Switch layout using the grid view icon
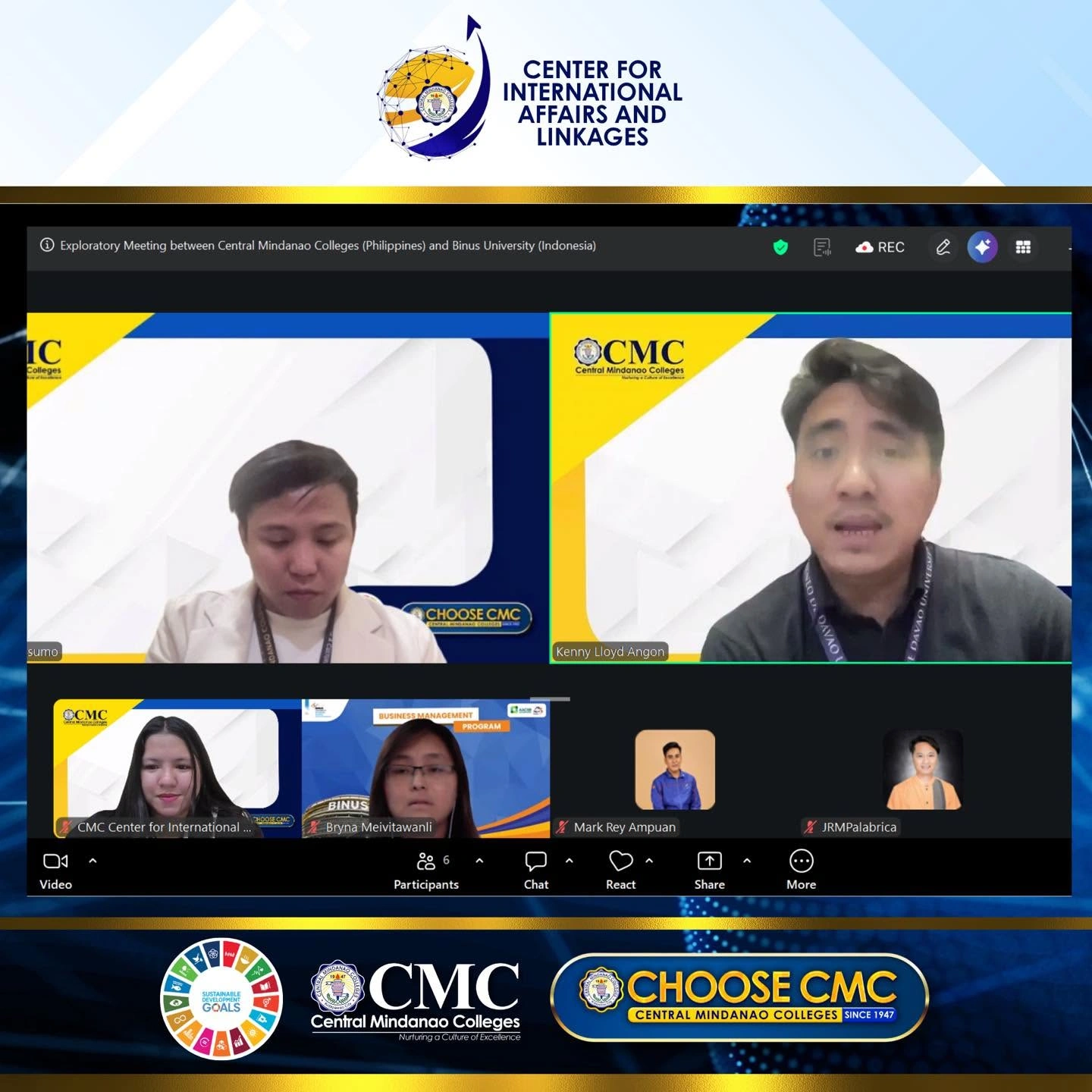This screenshot has height=1092, width=1092. coord(1023,247)
